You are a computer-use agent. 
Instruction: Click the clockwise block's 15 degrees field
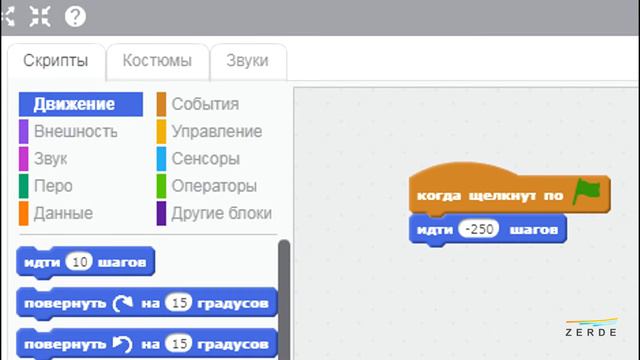[x=178, y=303]
